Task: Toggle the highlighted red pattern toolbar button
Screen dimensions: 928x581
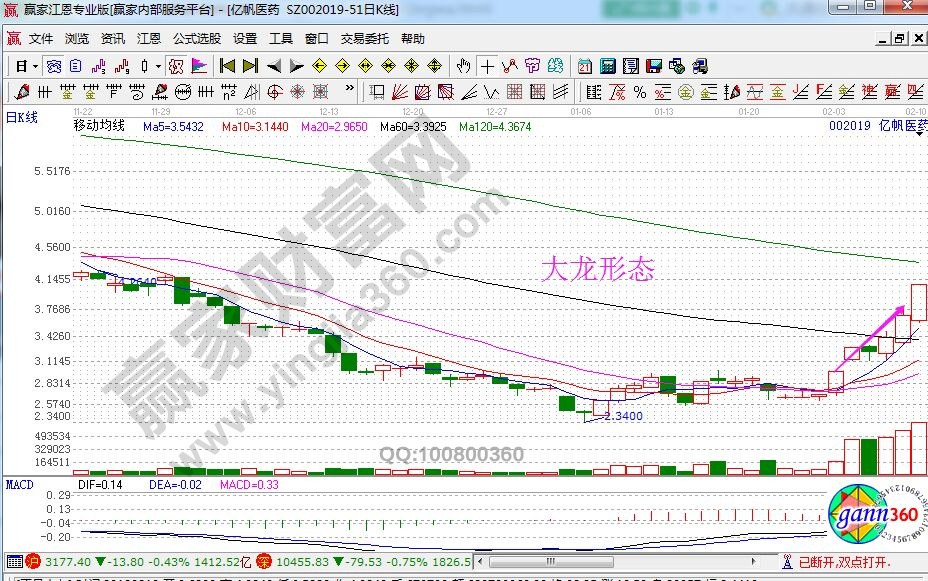Action: tap(175, 67)
